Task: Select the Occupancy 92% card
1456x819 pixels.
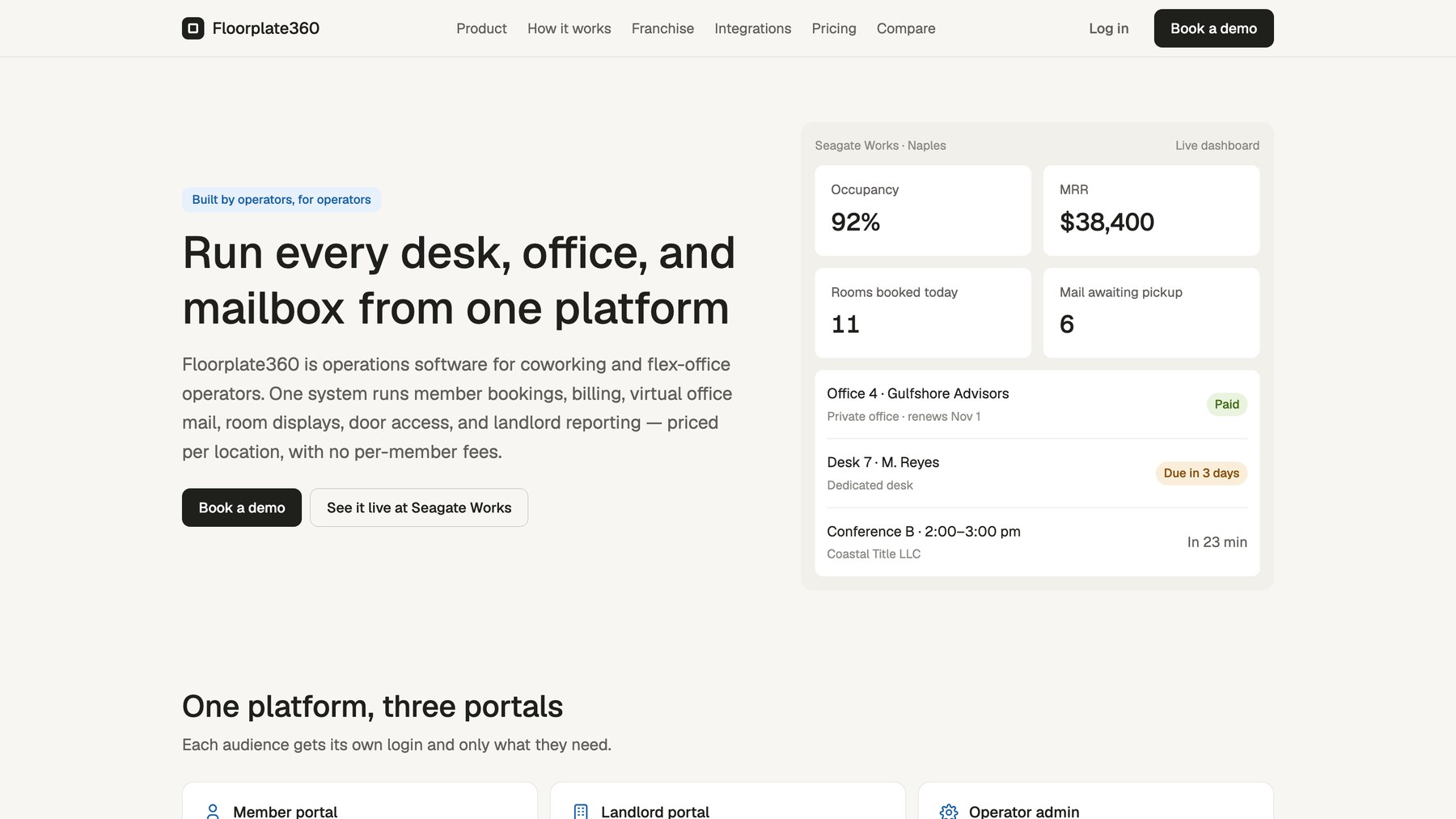Action: coord(923,210)
